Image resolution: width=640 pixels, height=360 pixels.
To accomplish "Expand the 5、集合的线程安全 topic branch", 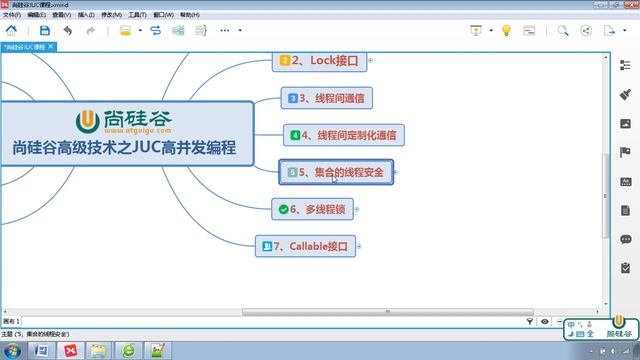I will (395, 172).
